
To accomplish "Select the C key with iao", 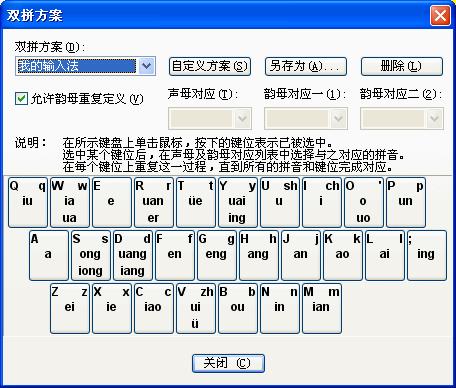I will 154,308.
